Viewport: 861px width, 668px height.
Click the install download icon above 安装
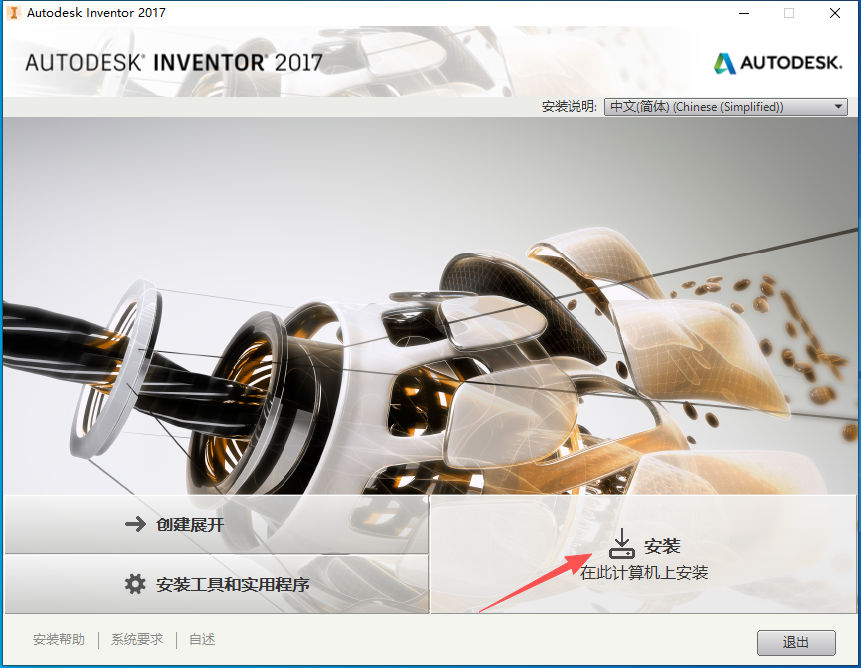tap(622, 543)
